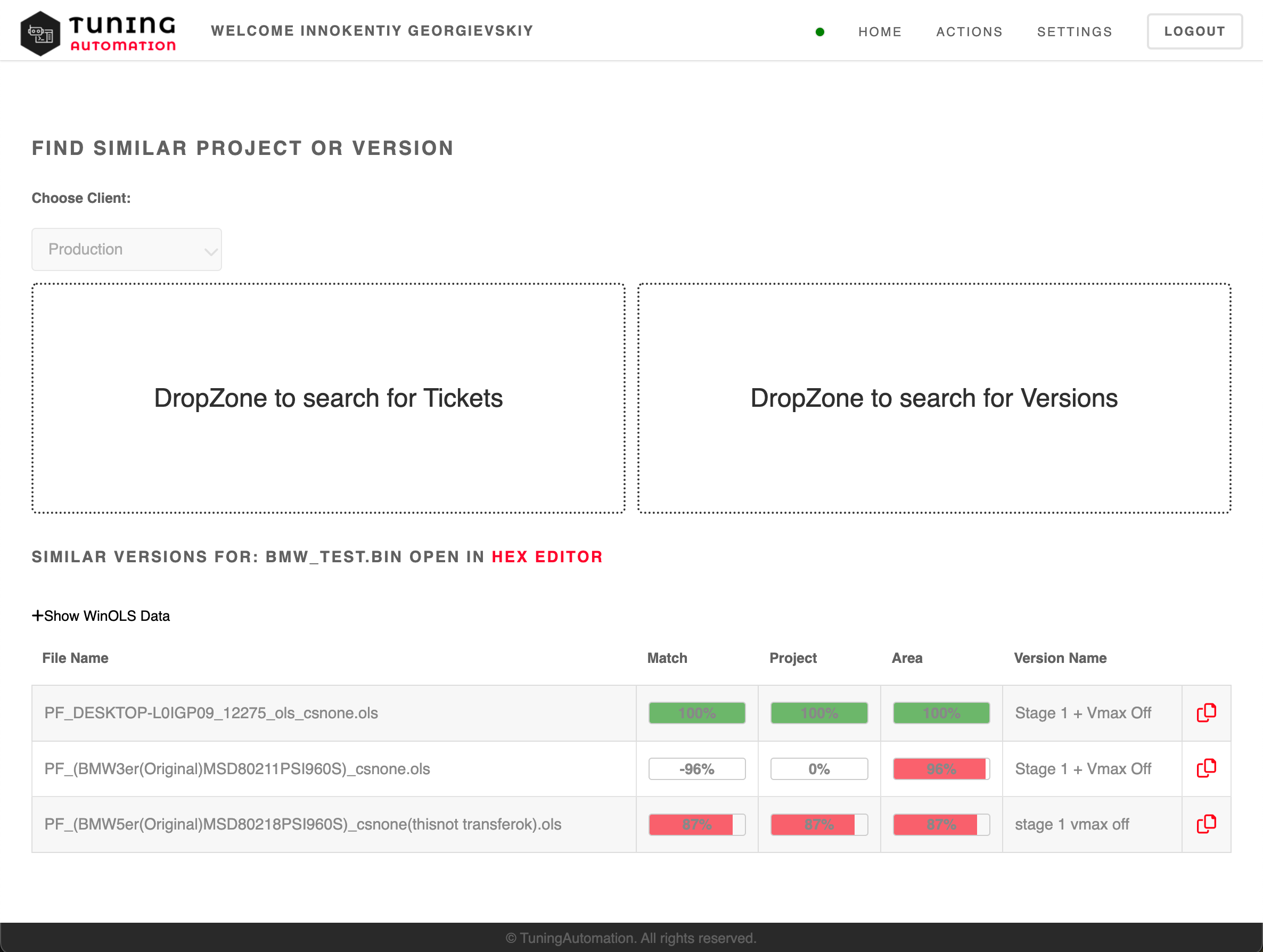Click the File Name column header

[76, 658]
